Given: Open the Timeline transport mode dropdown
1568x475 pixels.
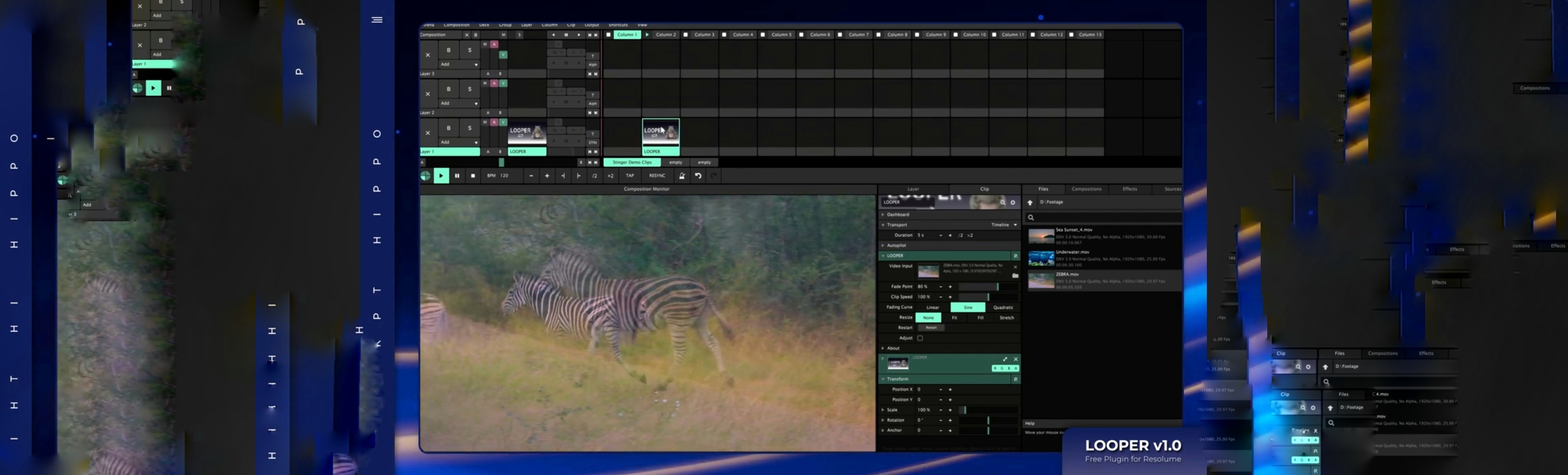Looking at the screenshot, I should (1004, 225).
